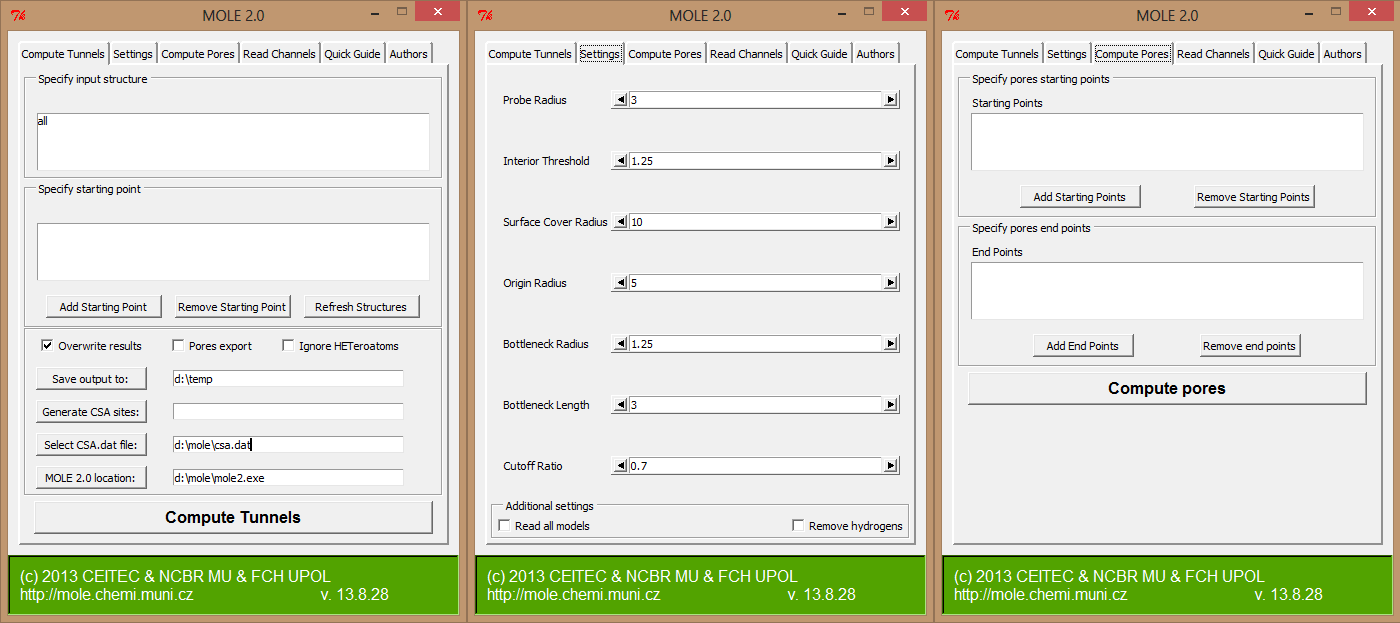
Task: Click the left arrow of Bottleneck Length
Action: pos(620,405)
